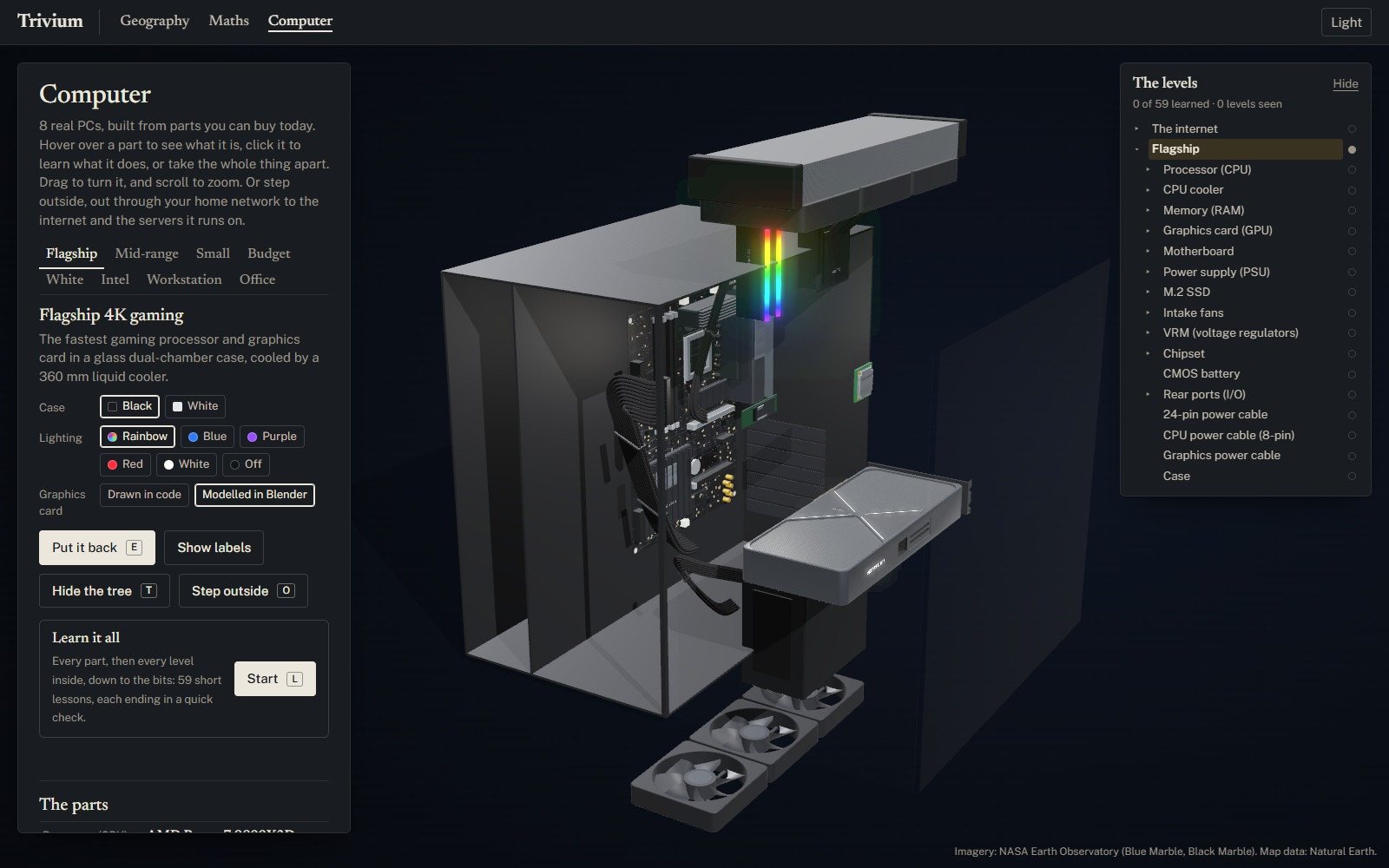The image size is (1389, 868).
Task: Switch to Light theme
Action: point(1346,23)
